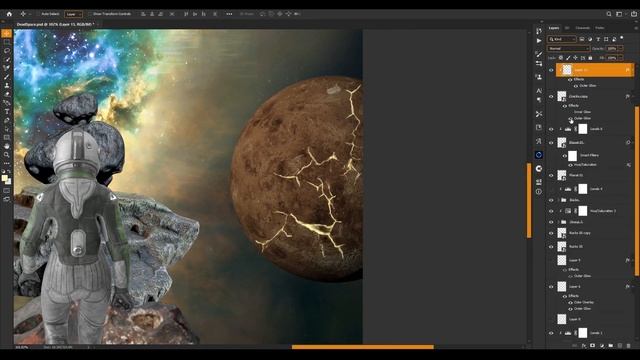Click the vertical canvas scrollbar
Image resolution: width=640 pixels, height=360 pixels.
coord(529,200)
